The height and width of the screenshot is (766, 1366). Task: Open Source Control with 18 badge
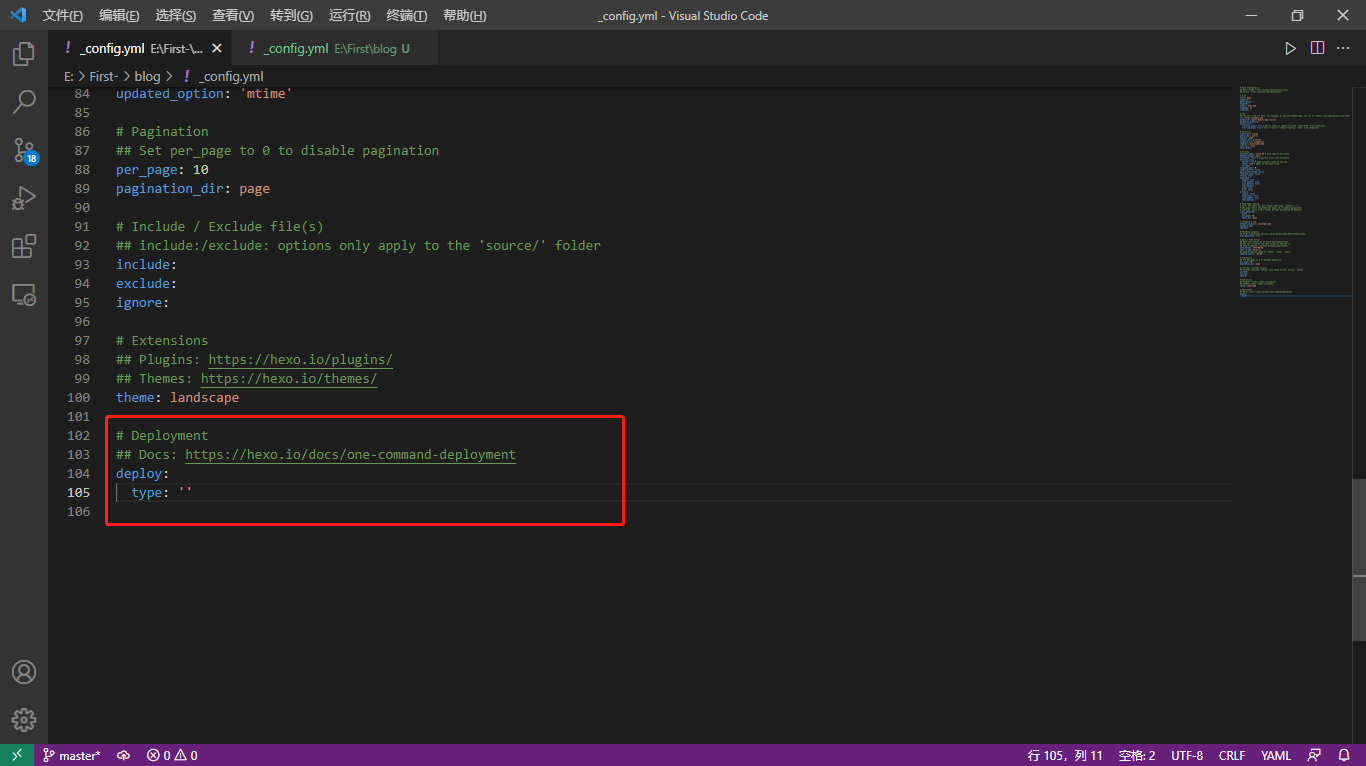[x=24, y=150]
